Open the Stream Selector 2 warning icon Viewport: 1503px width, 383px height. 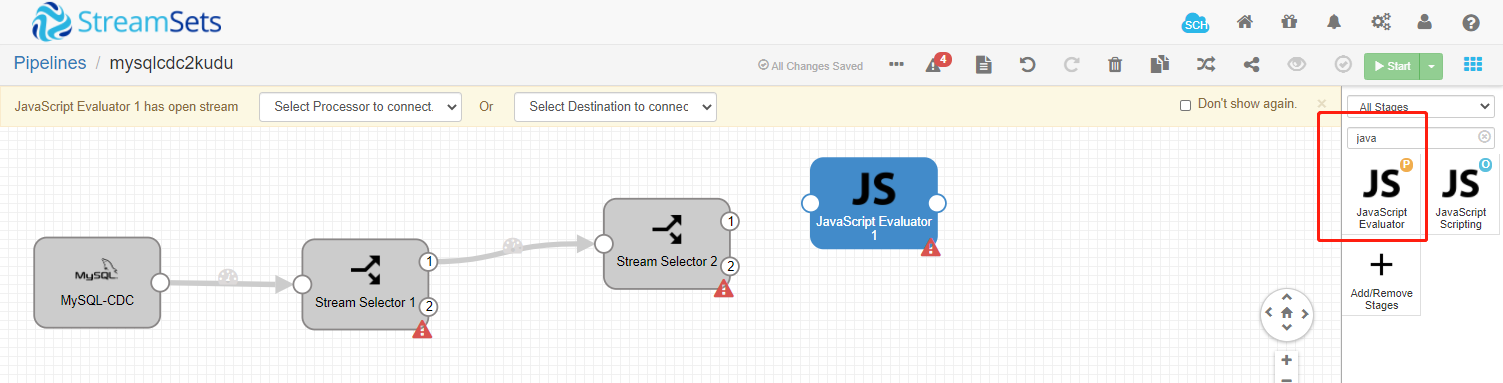click(724, 288)
